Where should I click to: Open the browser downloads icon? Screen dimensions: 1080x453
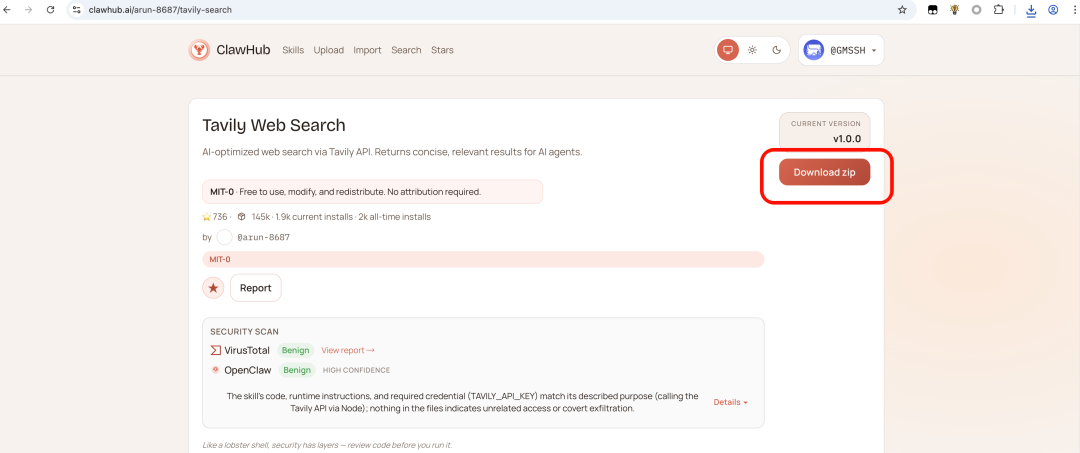coord(1031,10)
